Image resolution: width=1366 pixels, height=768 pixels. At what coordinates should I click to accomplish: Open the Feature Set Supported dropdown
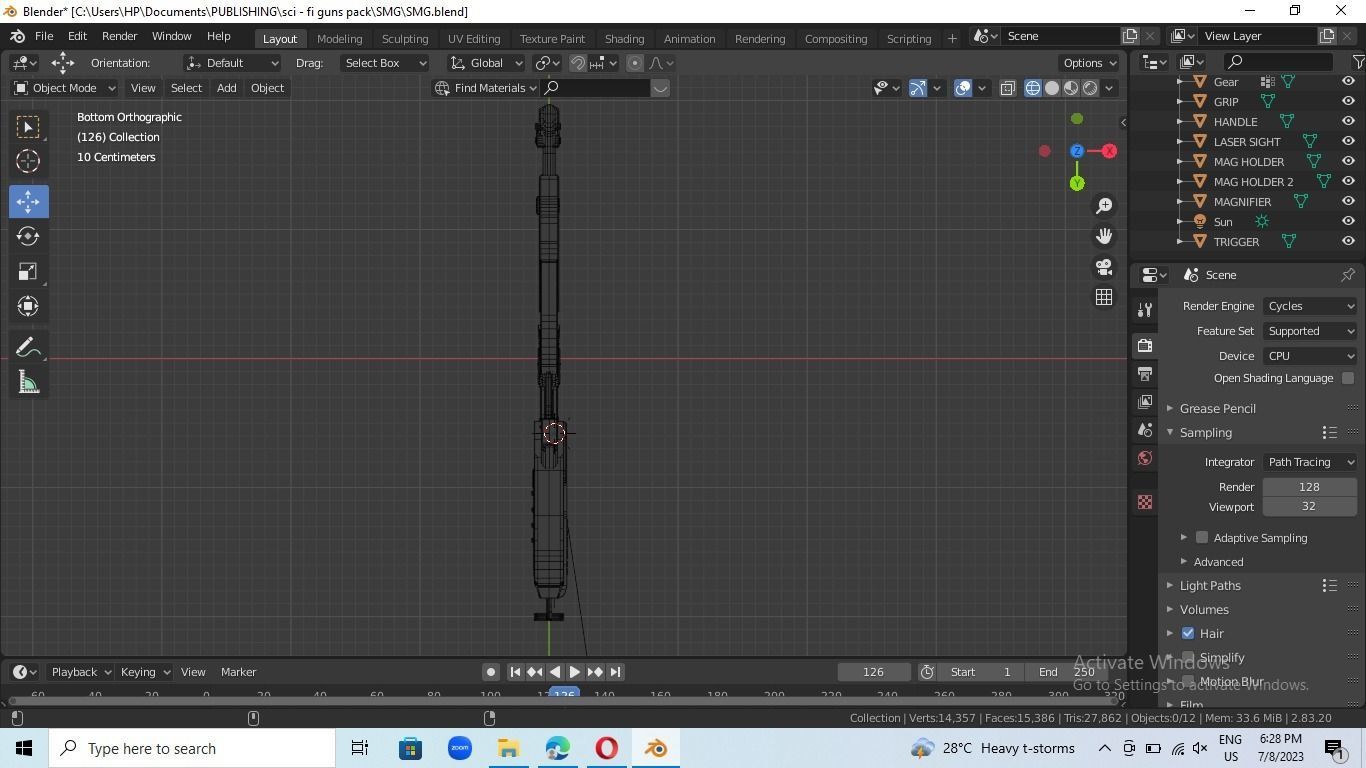pyautogui.click(x=1310, y=331)
